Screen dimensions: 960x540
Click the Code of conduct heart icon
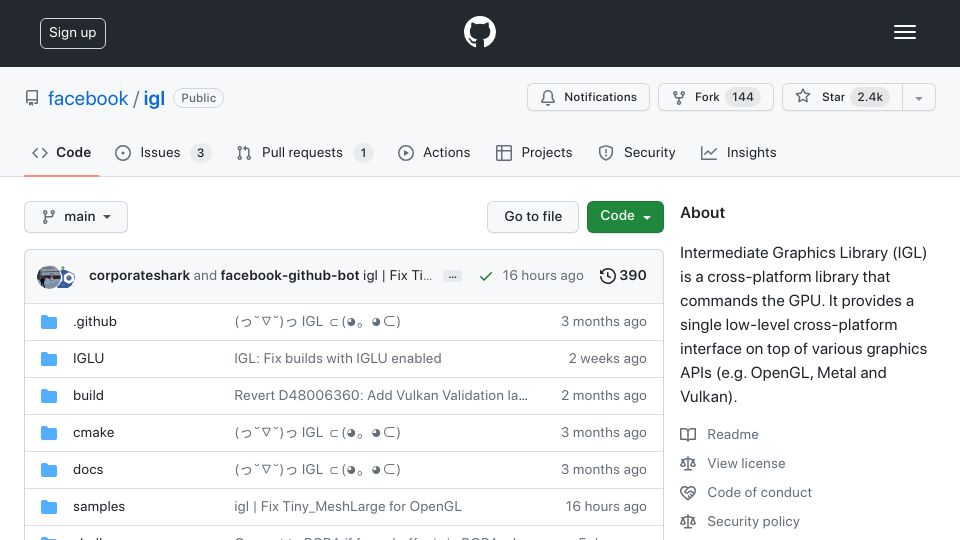tap(688, 492)
